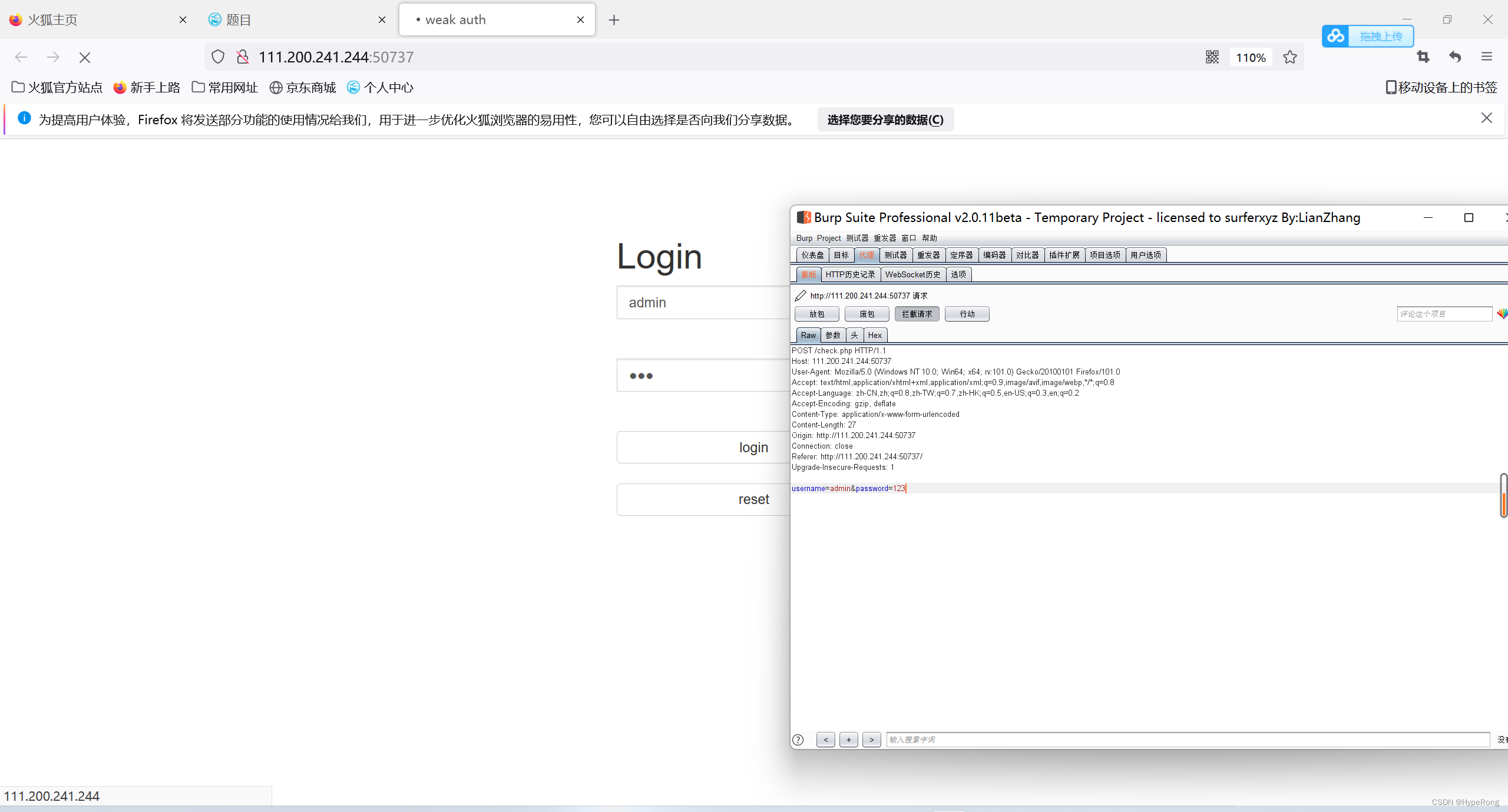The height and width of the screenshot is (812, 1508).
Task: Switch to HTTP历史记录 tab
Action: coord(850,274)
